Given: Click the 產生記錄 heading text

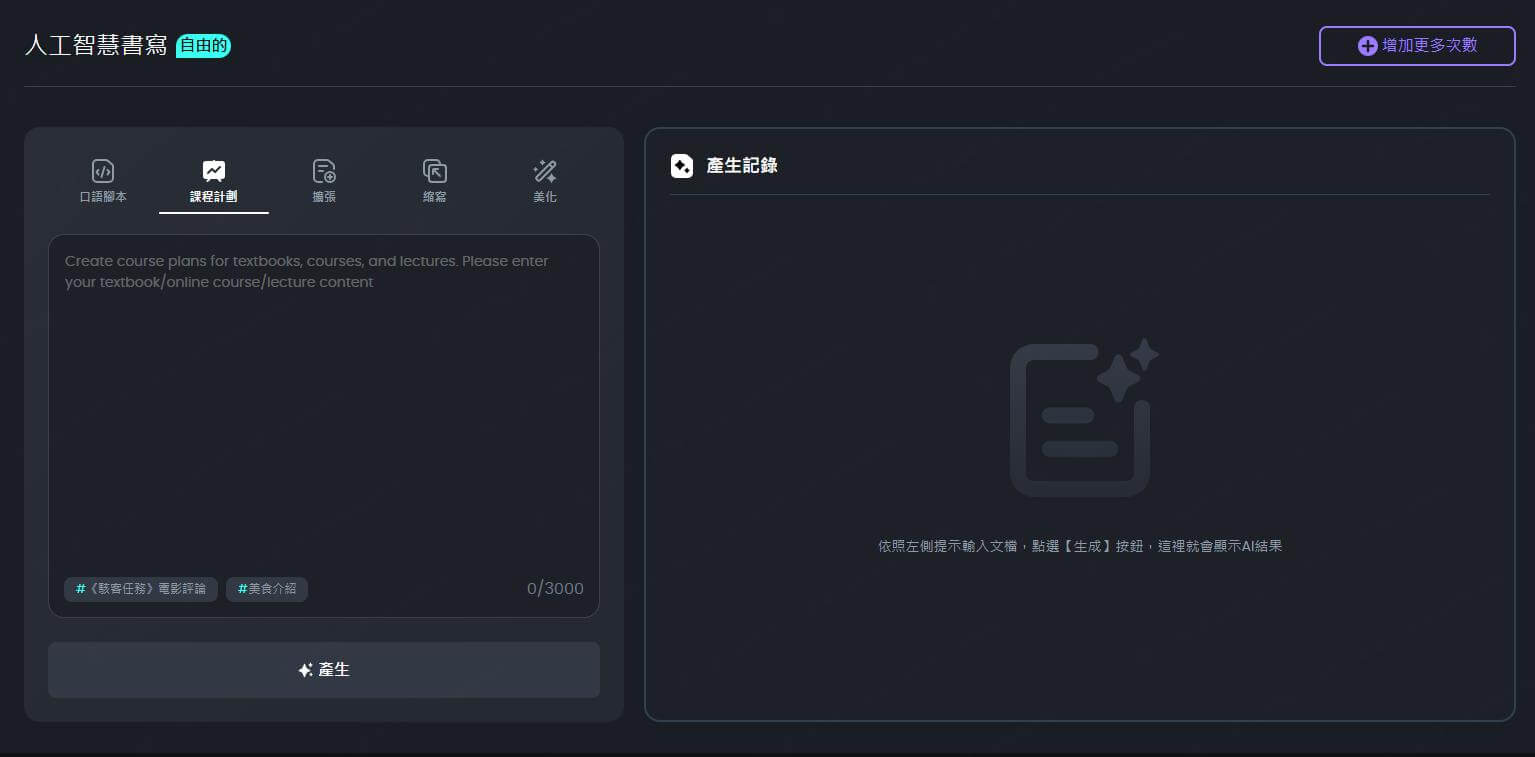Looking at the screenshot, I should click(x=742, y=166).
